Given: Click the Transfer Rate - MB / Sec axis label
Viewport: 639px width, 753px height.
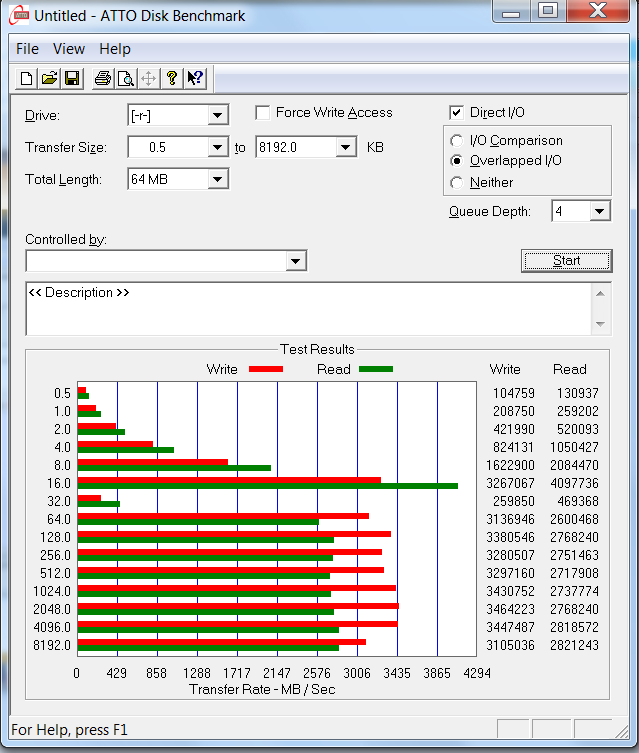Looking at the screenshot, I should coord(262,690).
